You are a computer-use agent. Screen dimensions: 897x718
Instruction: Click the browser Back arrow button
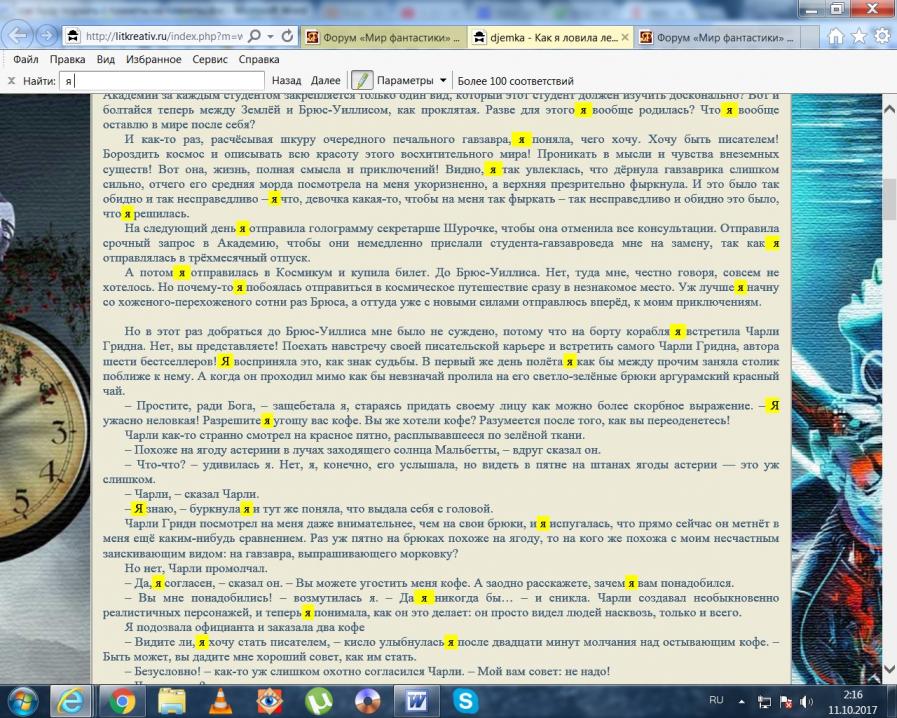(x=19, y=35)
